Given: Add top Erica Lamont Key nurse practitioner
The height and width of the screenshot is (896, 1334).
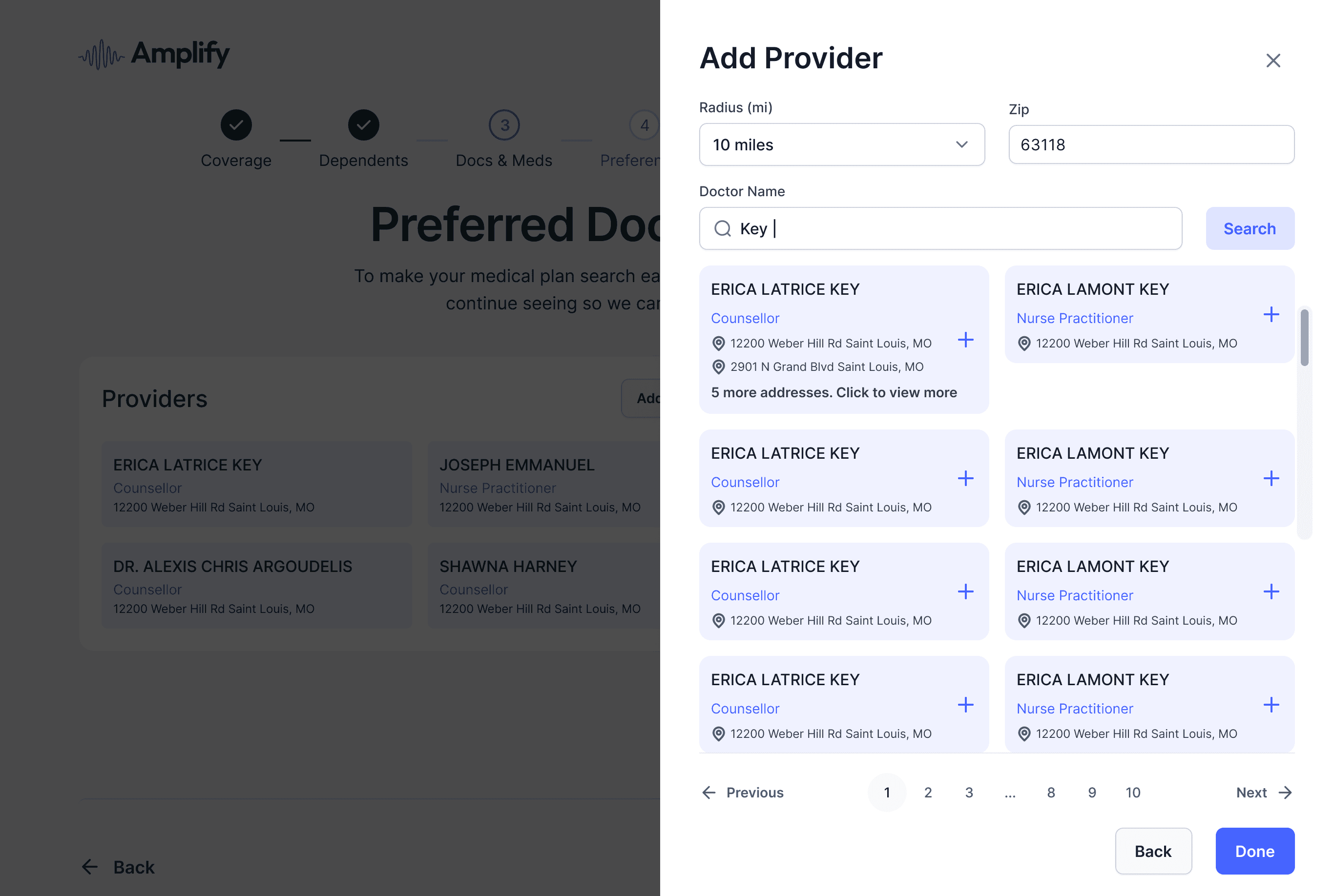Looking at the screenshot, I should click(x=1271, y=314).
